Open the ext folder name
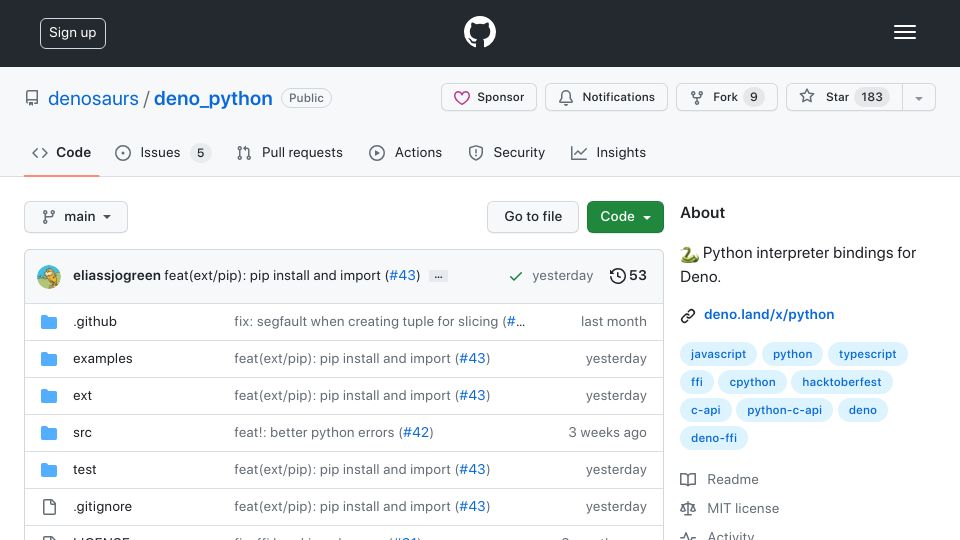 coord(82,396)
